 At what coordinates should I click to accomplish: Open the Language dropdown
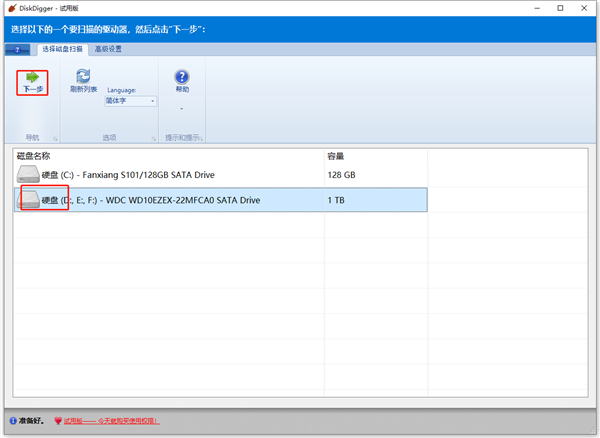click(130, 101)
